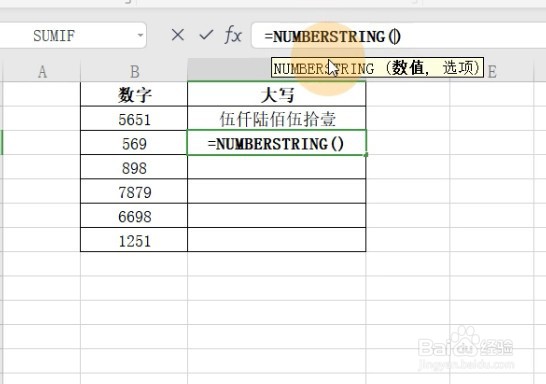Click the 数值 argument in tooltip
Screen dimensions: 546x384
point(408,68)
